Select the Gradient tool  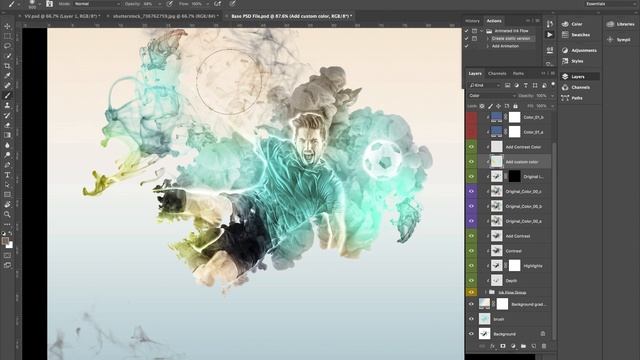point(7,135)
